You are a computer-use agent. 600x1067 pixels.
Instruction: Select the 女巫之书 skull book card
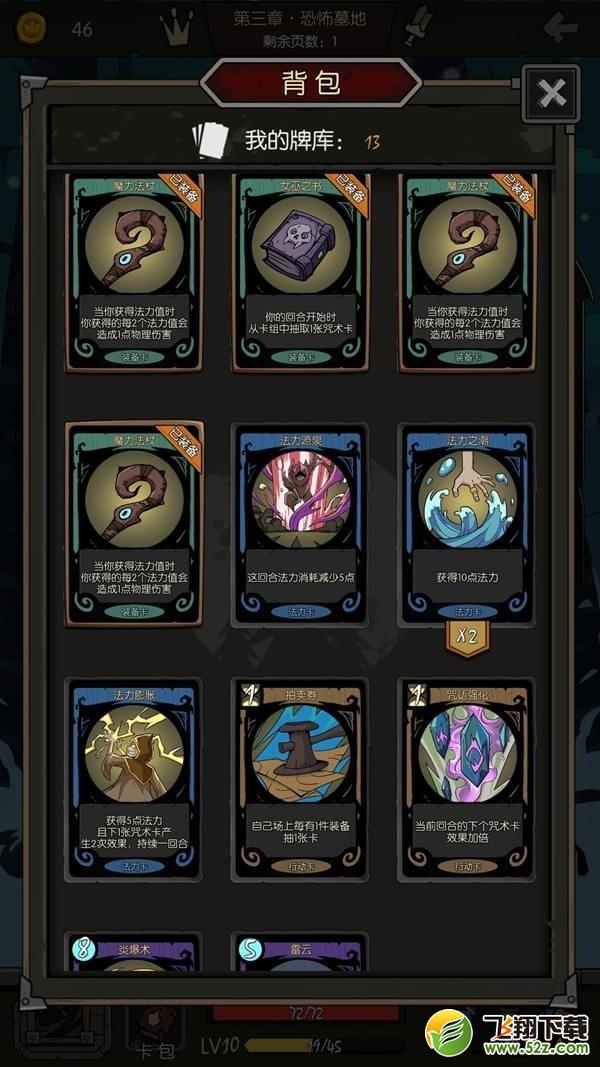point(301,272)
